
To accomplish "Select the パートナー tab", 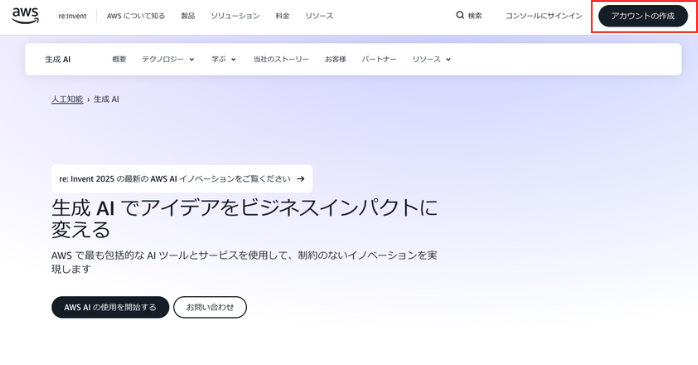I will (x=379, y=59).
